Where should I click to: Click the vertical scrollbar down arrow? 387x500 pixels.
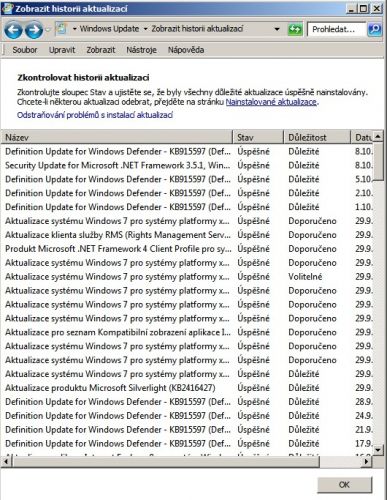tap(378, 450)
